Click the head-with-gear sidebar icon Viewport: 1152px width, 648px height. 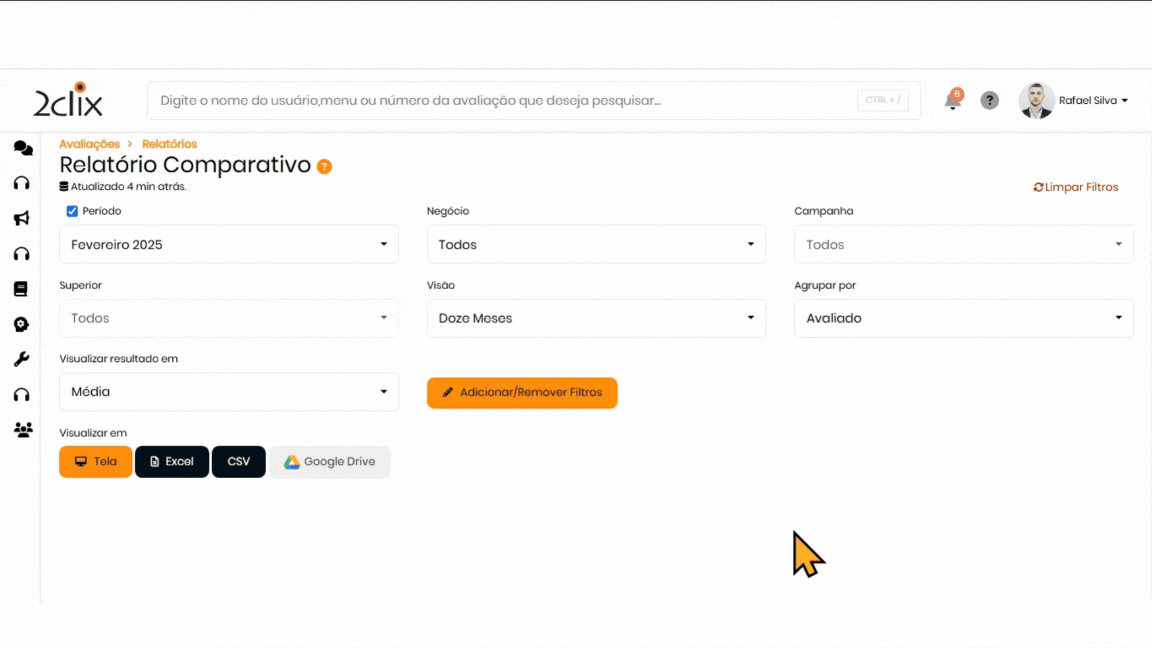point(21,324)
